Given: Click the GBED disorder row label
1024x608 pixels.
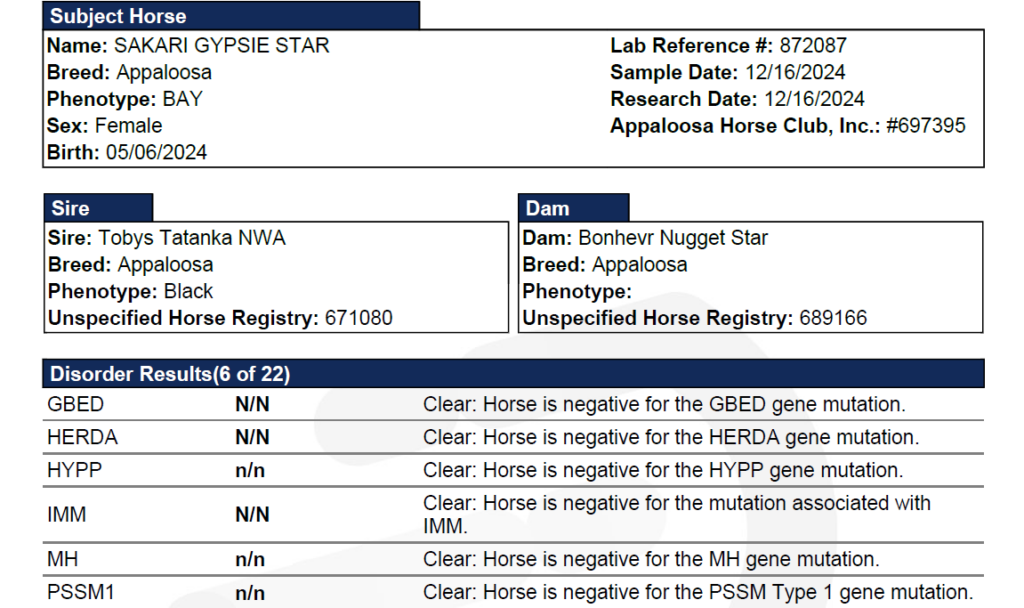Looking at the screenshot, I should click(x=75, y=405).
